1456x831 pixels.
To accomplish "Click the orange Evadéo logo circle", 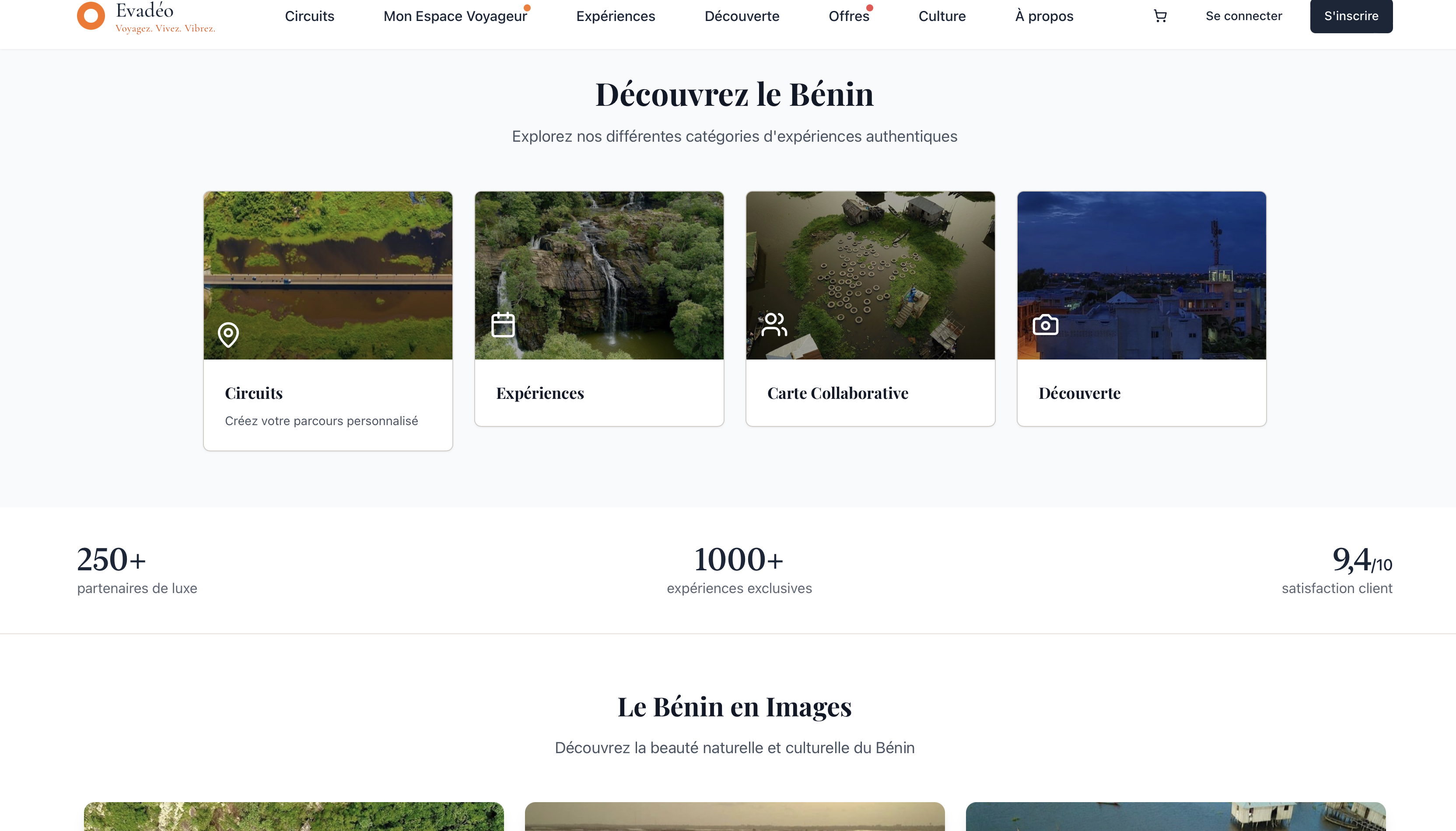I will [x=91, y=15].
